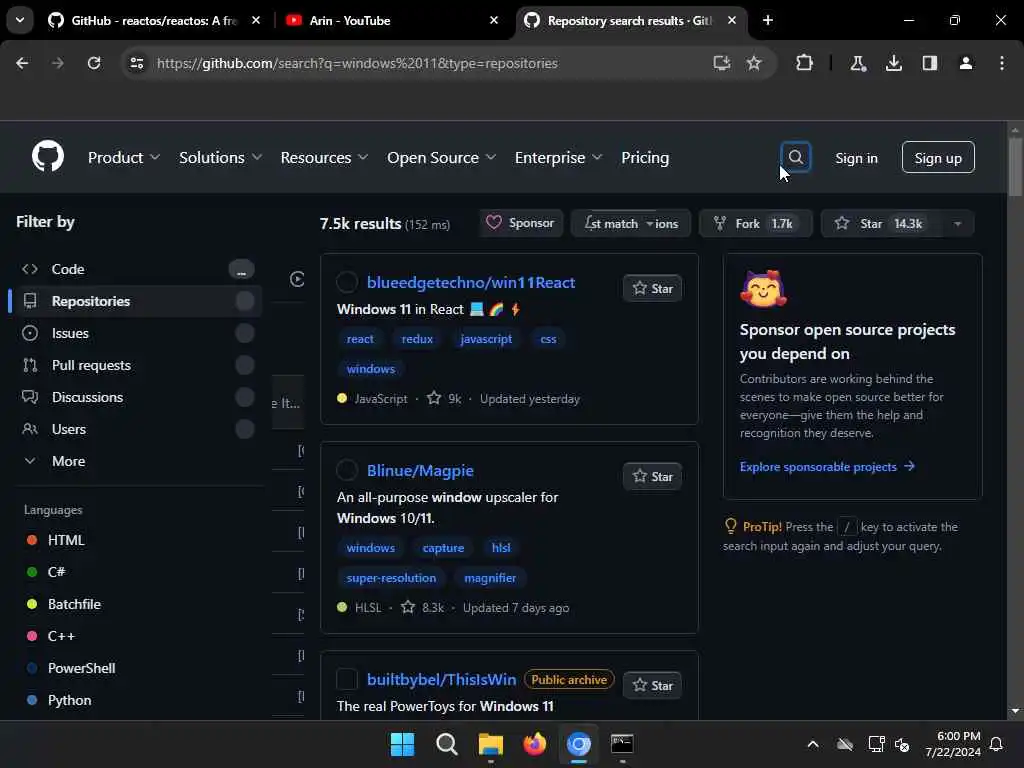Viewport: 1024px width, 768px height.
Task: Toggle the browser side panel icon
Action: pyautogui.click(x=929, y=63)
